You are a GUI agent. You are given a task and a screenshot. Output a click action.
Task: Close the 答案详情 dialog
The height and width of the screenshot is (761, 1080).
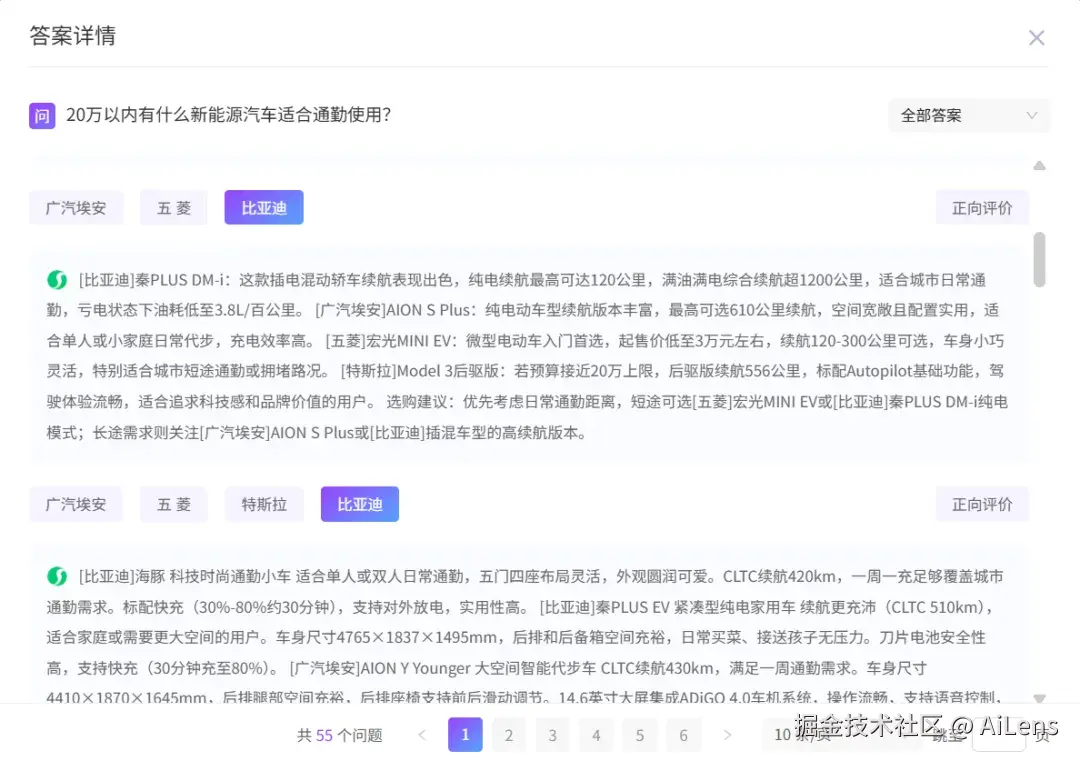point(1037,37)
